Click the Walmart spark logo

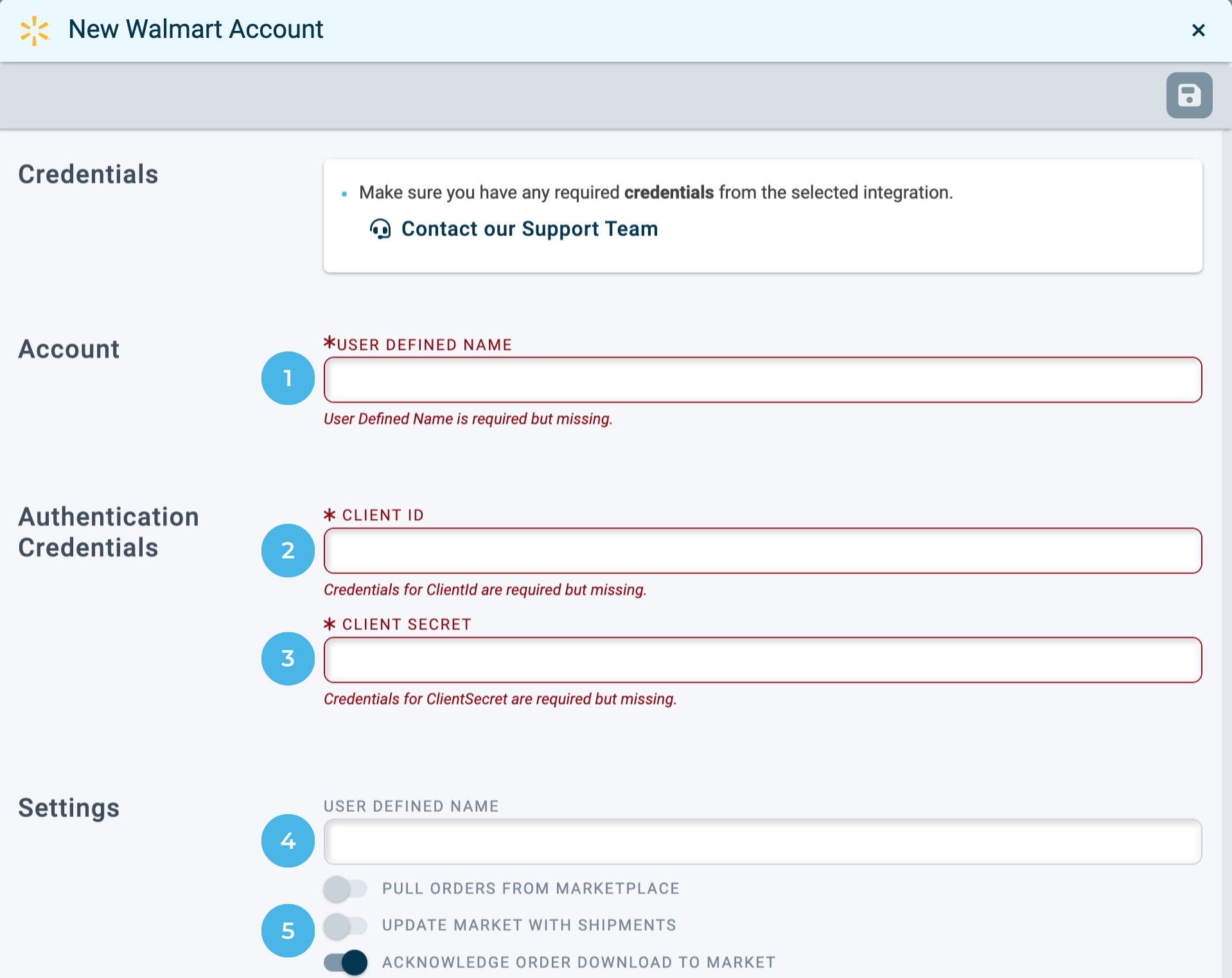pyautogui.click(x=35, y=29)
